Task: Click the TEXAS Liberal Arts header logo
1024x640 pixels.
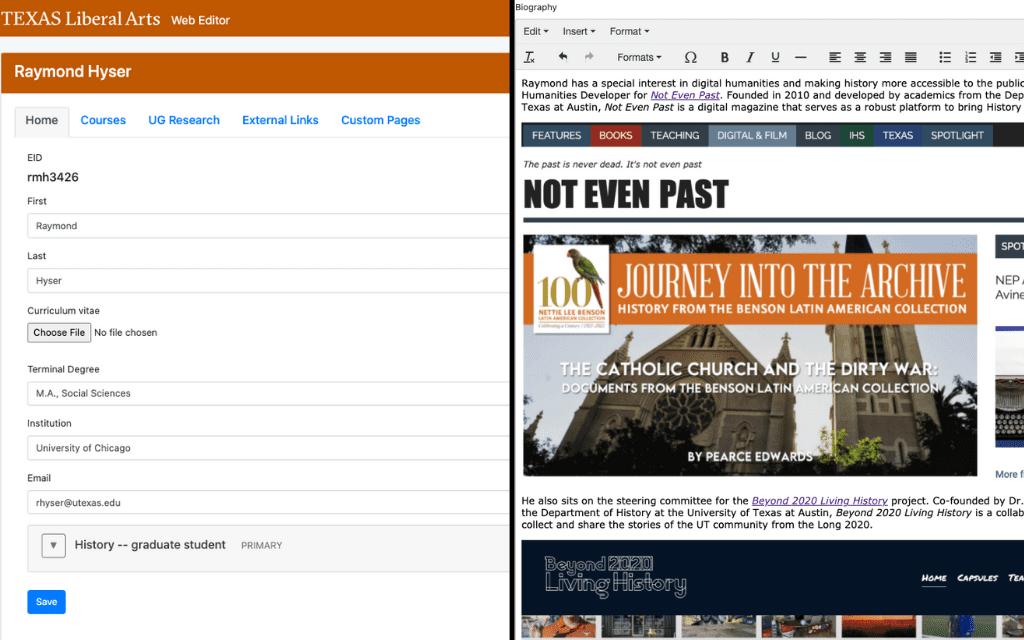Action: pyautogui.click(x=80, y=19)
